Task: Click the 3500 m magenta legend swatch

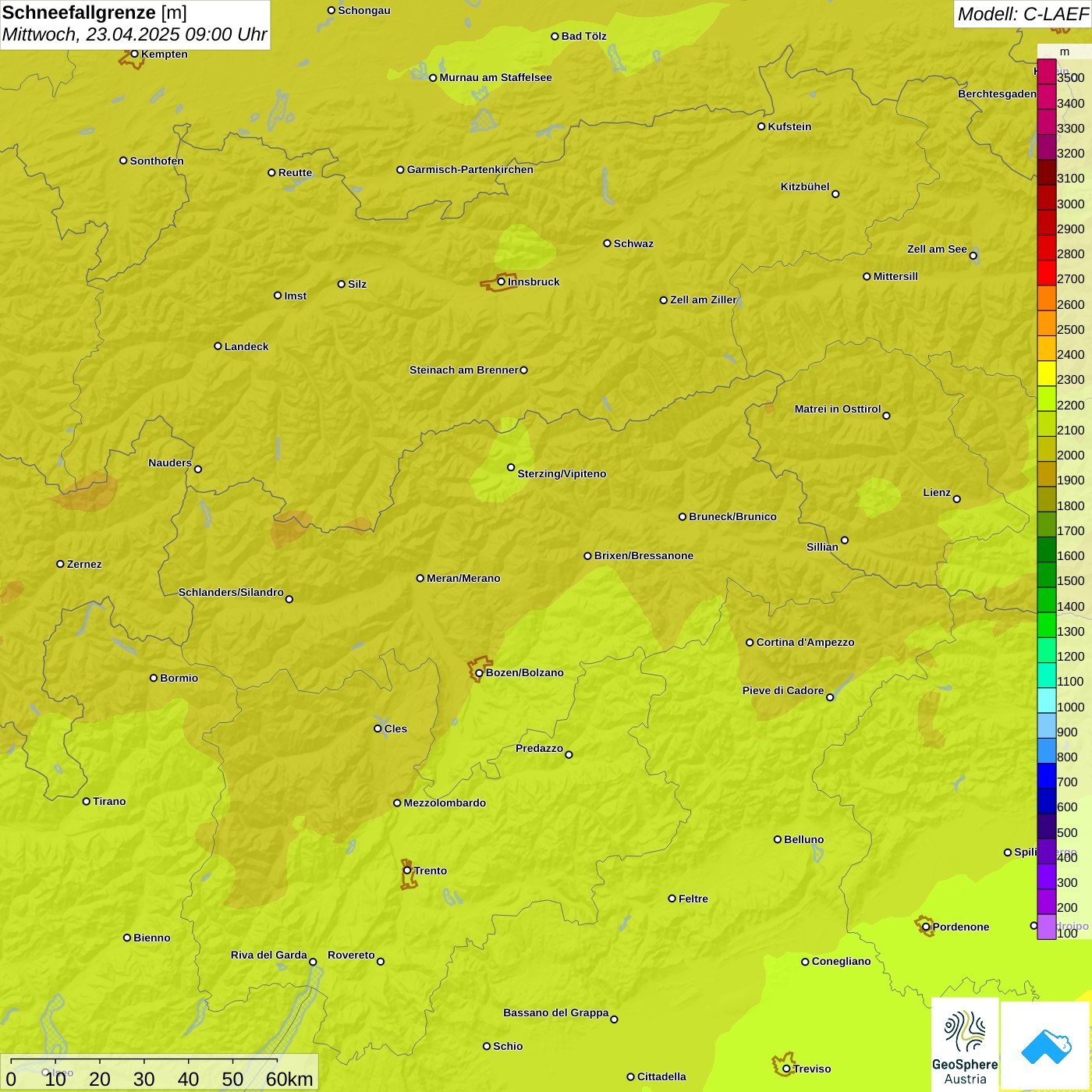Action: [1047, 72]
